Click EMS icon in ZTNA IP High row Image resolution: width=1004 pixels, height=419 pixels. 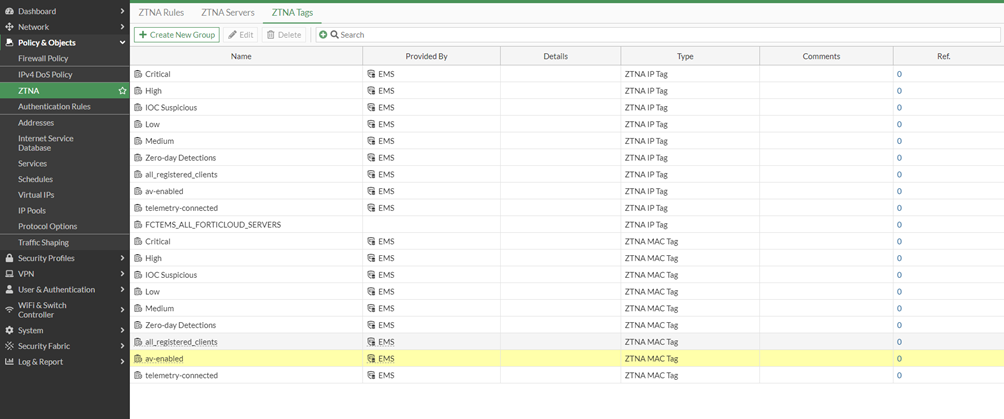(371, 91)
